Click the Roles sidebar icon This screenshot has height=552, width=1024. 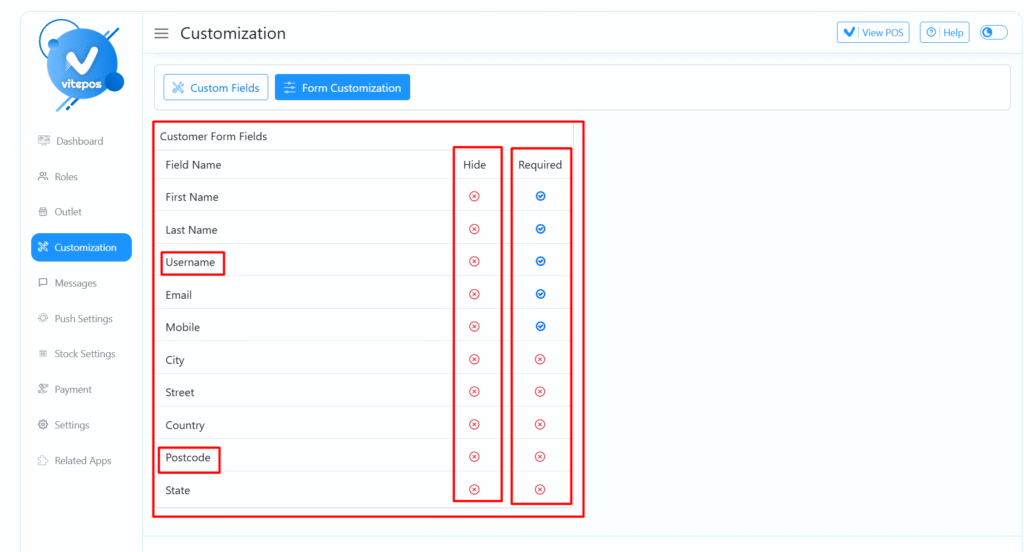(x=43, y=176)
